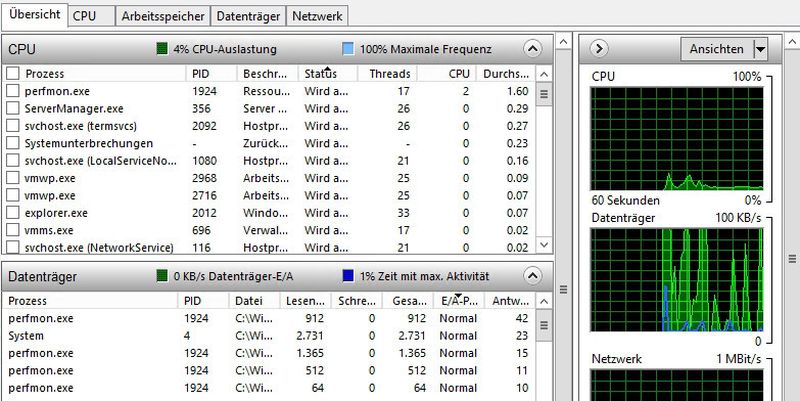
Task: Select the Übersicht tab
Action: 34,14
